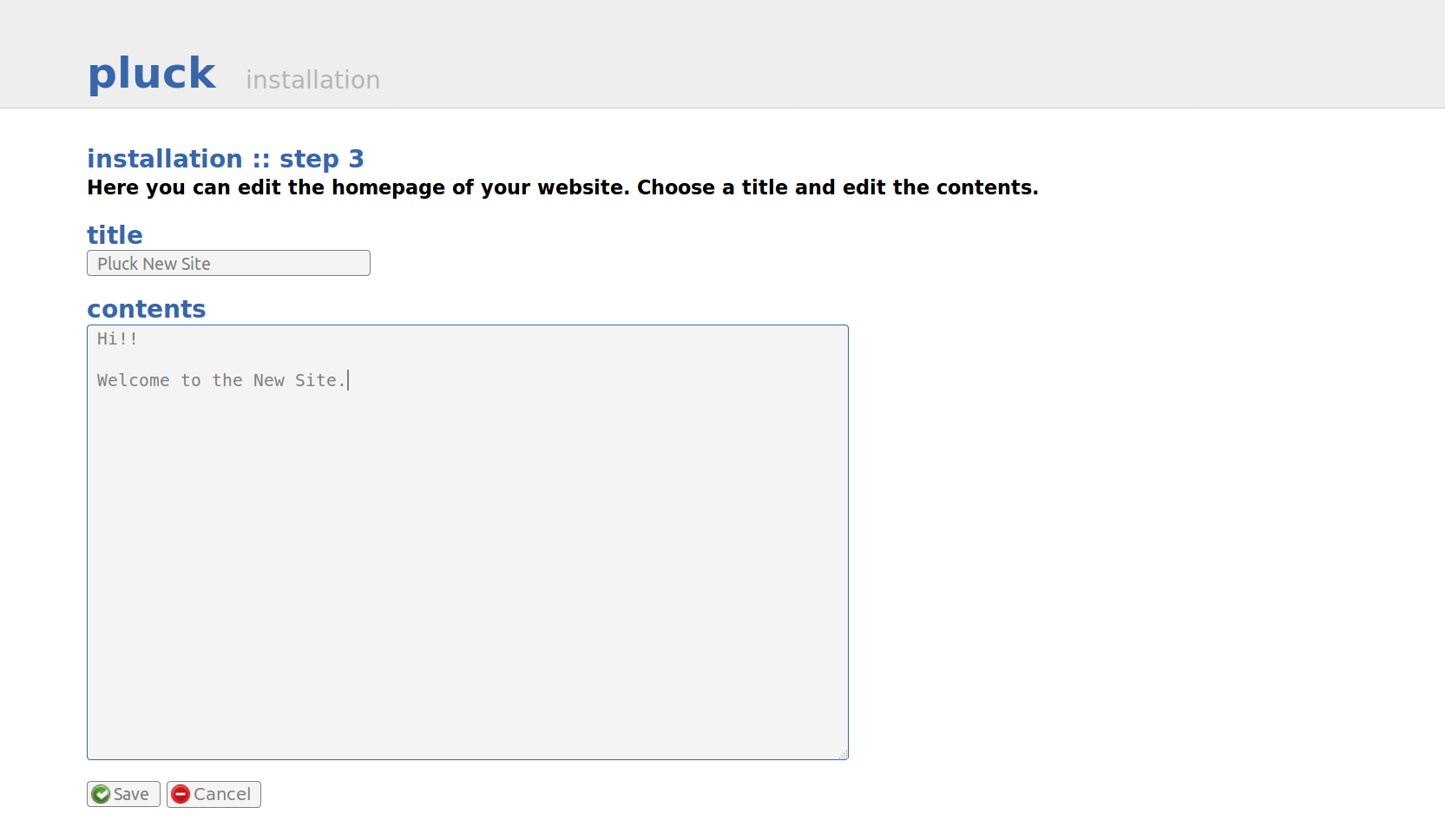Click the installation :: step 3 heading
Viewport: 1445px width, 840px height.
click(226, 159)
